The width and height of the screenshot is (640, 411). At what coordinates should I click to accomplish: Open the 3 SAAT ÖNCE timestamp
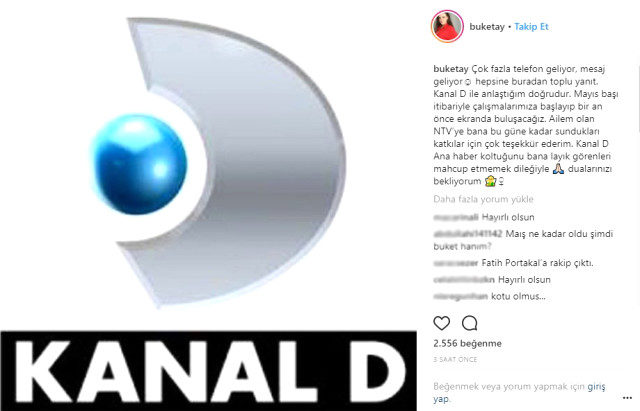click(x=455, y=360)
